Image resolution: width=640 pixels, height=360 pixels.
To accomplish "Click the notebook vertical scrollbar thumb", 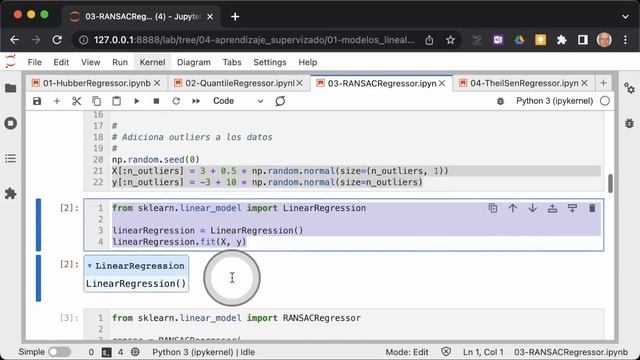I will tap(610, 183).
